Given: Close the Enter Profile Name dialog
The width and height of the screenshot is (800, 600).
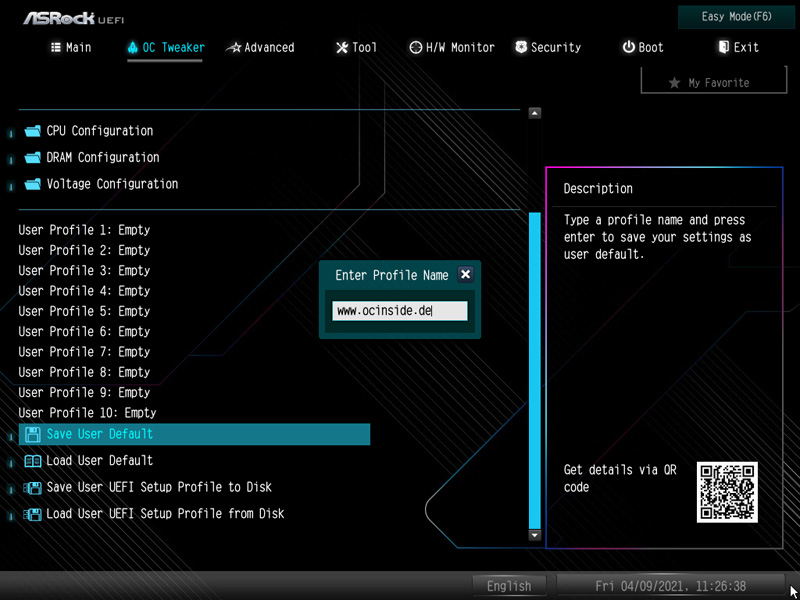Looking at the screenshot, I should click(x=465, y=274).
